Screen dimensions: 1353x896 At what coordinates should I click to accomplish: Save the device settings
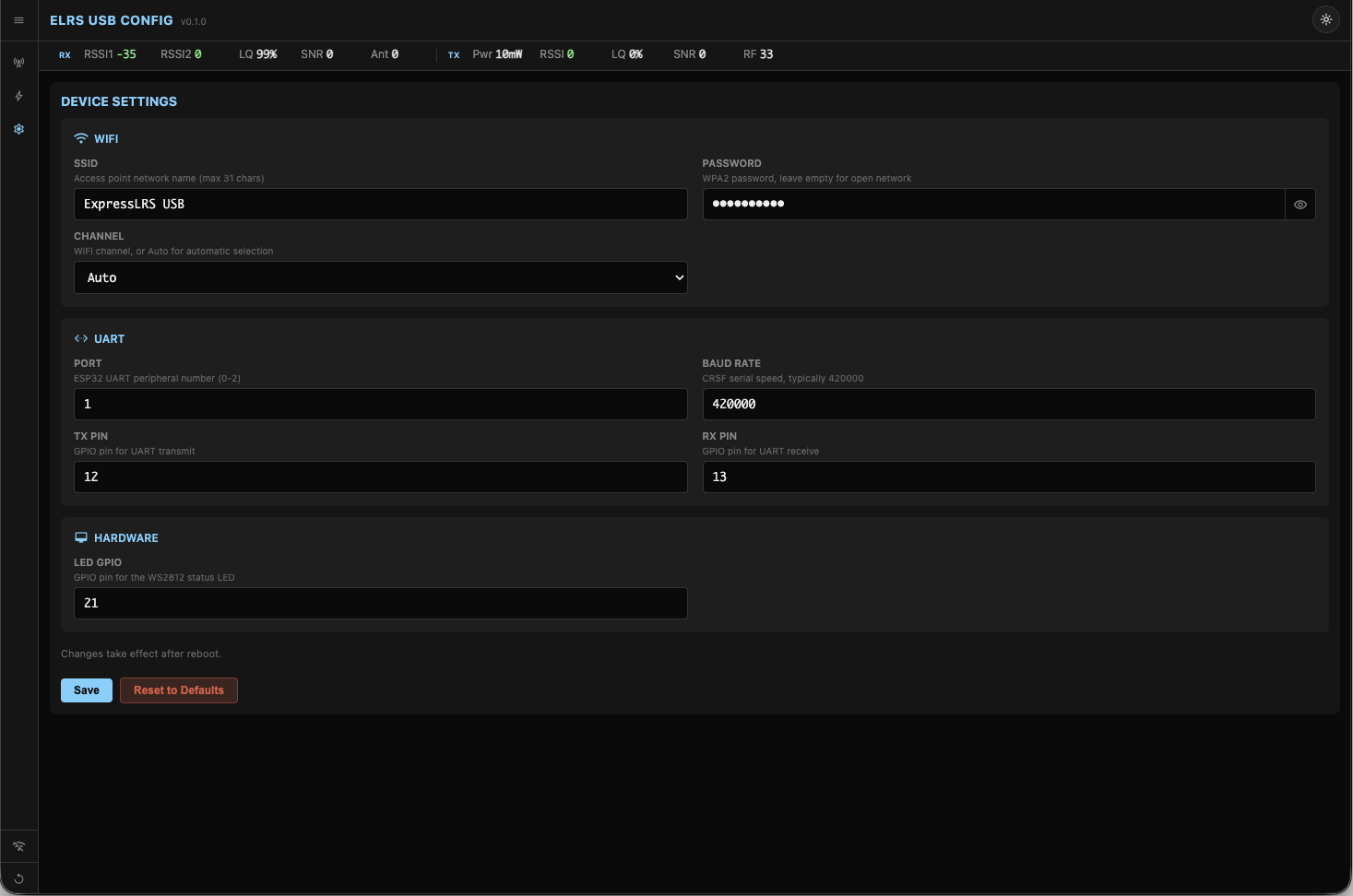coord(86,690)
